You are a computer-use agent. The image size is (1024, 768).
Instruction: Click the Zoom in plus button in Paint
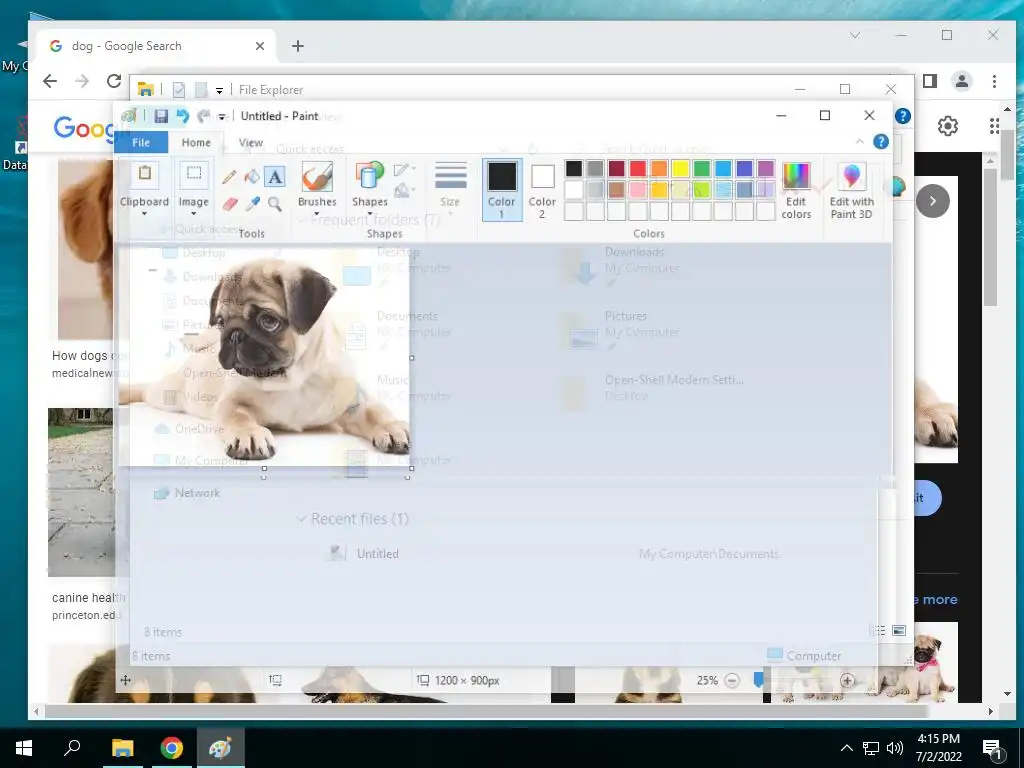[x=847, y=680]
